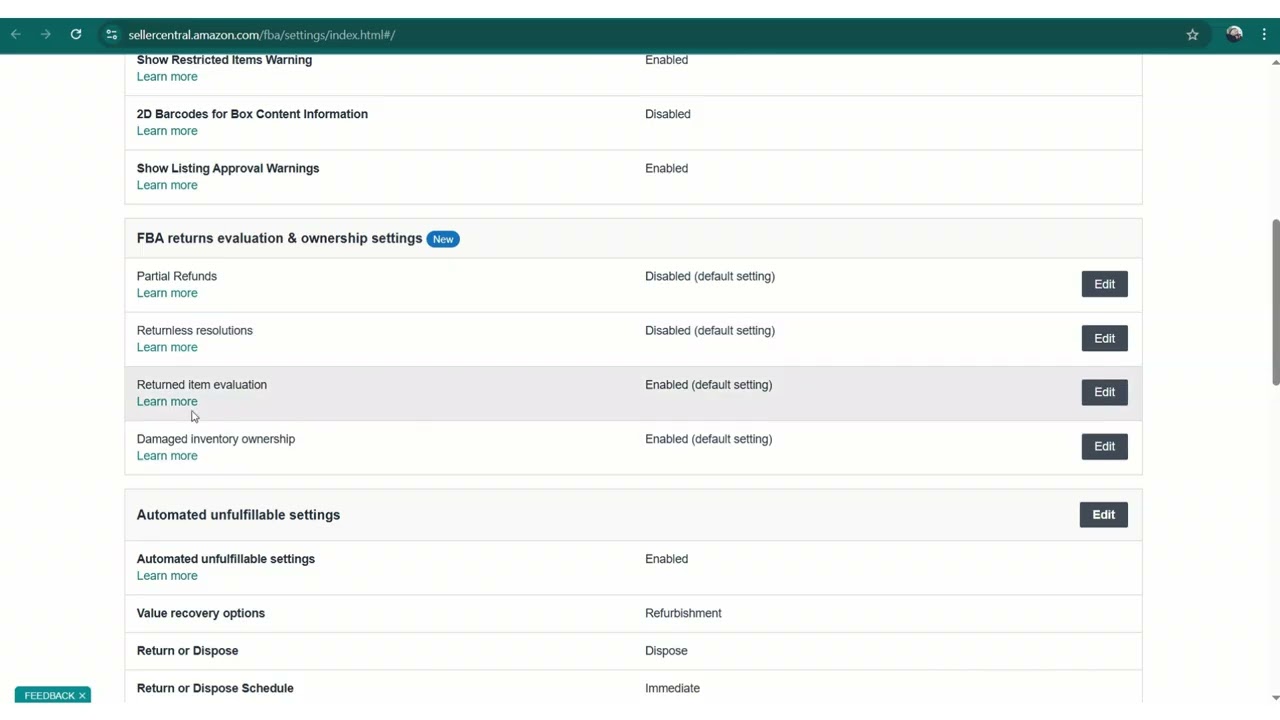Viewport: 1280px width, 720px height.
Task: Click the 'Immediate' schedule value
Action: [672, 688]
